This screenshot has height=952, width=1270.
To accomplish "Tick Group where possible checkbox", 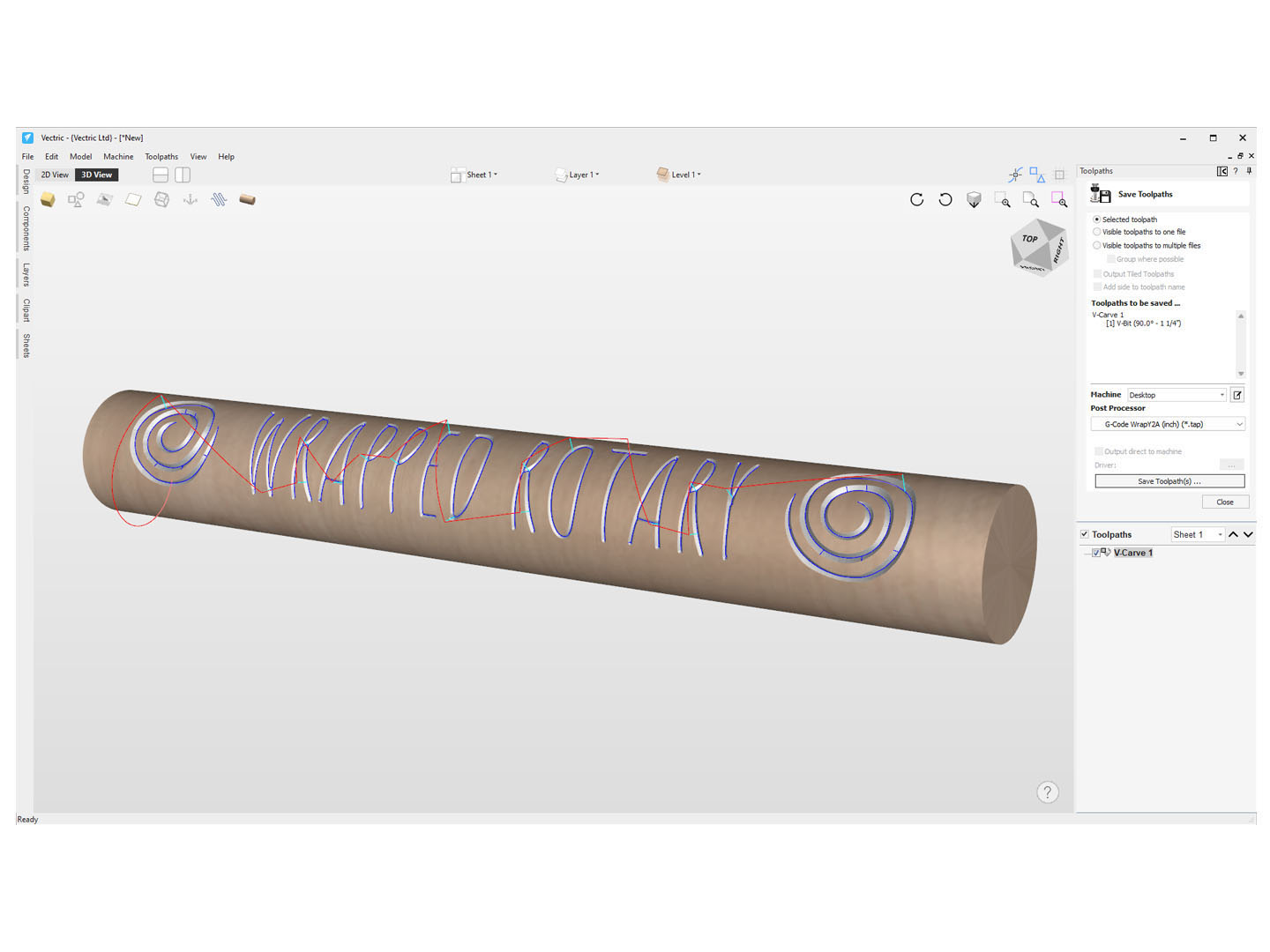I will [x=1111, y=259].
